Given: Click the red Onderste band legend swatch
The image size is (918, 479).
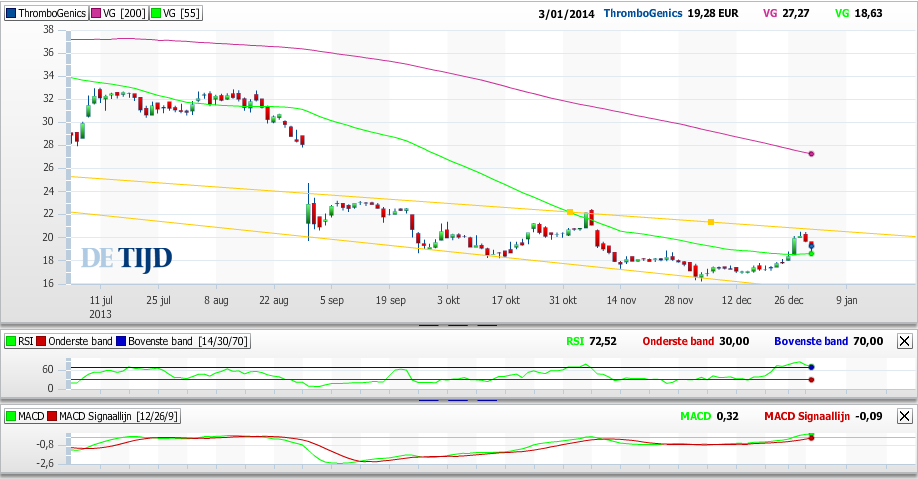Looking at the screenshot, I should coord(41,341).
